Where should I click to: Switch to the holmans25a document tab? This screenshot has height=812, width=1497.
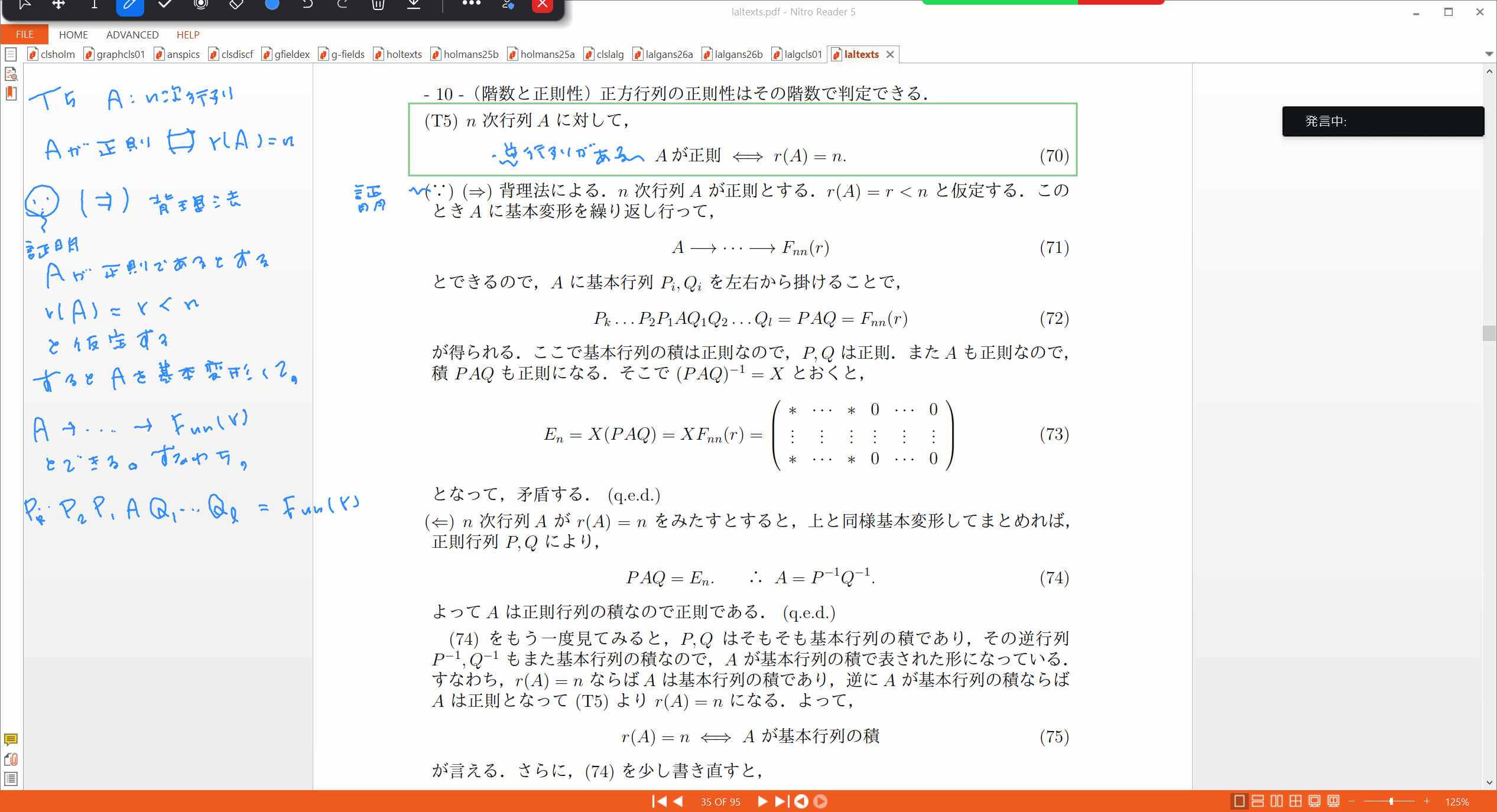coord(541,54)
